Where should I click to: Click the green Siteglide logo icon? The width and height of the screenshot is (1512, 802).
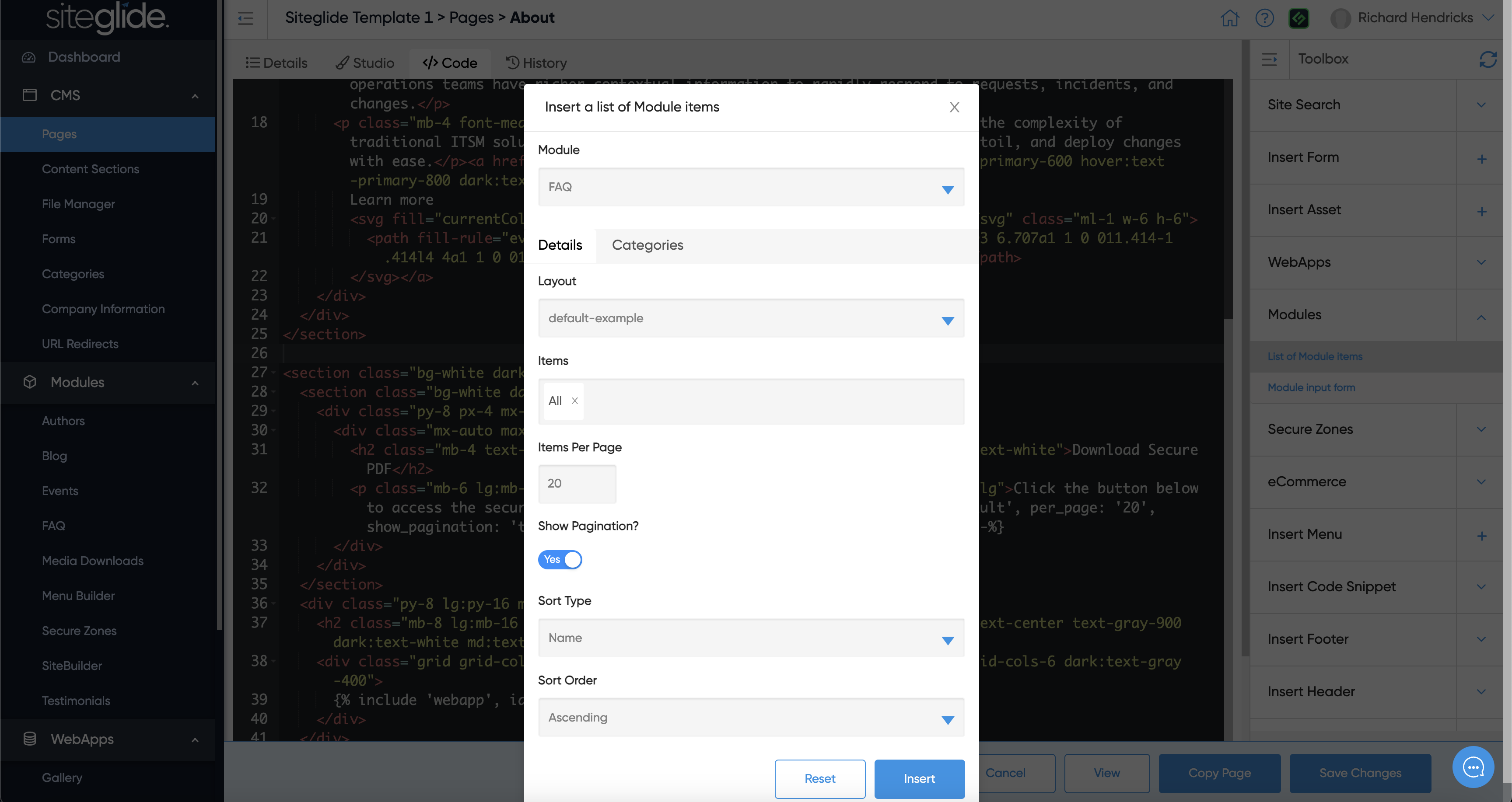point(1298,18)
